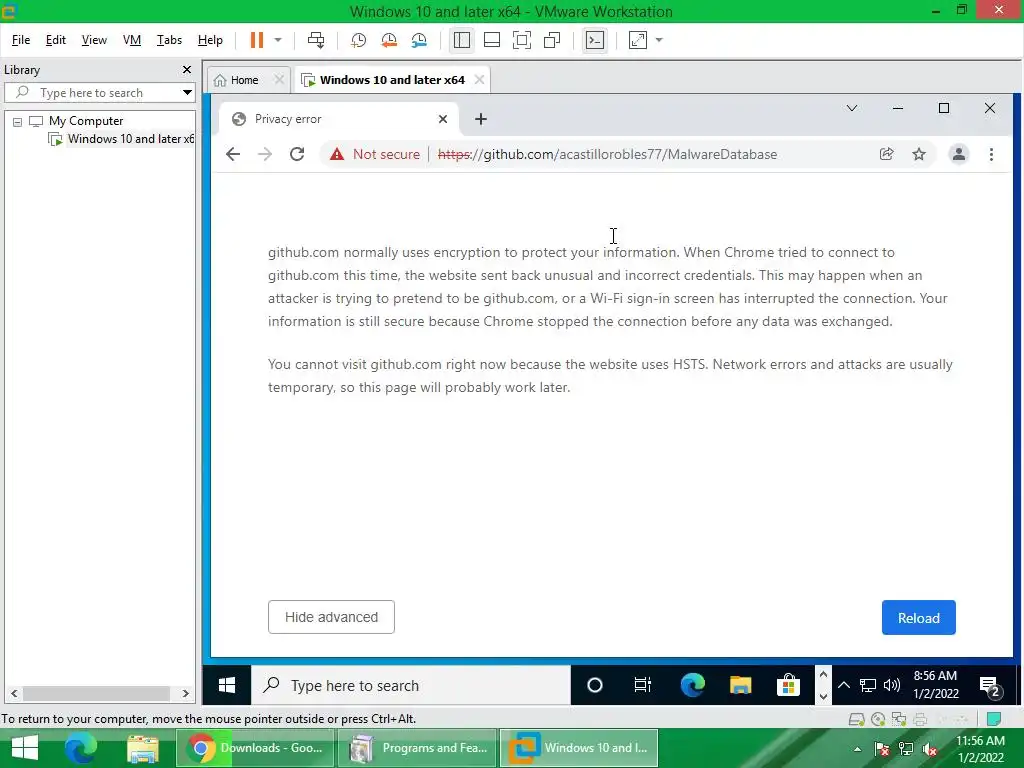Screen dimensions: 1024x768
Task: Open the File menu
Action: click(21, 40)
